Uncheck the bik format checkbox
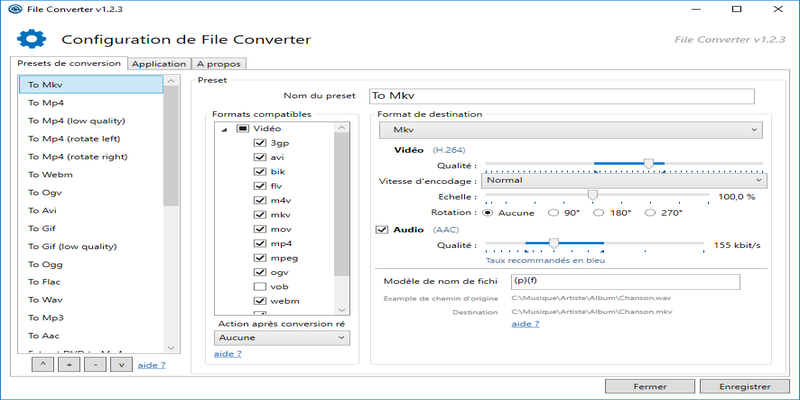Image resolution: width=800 pixels, height=400 pixels. (260, 171)
